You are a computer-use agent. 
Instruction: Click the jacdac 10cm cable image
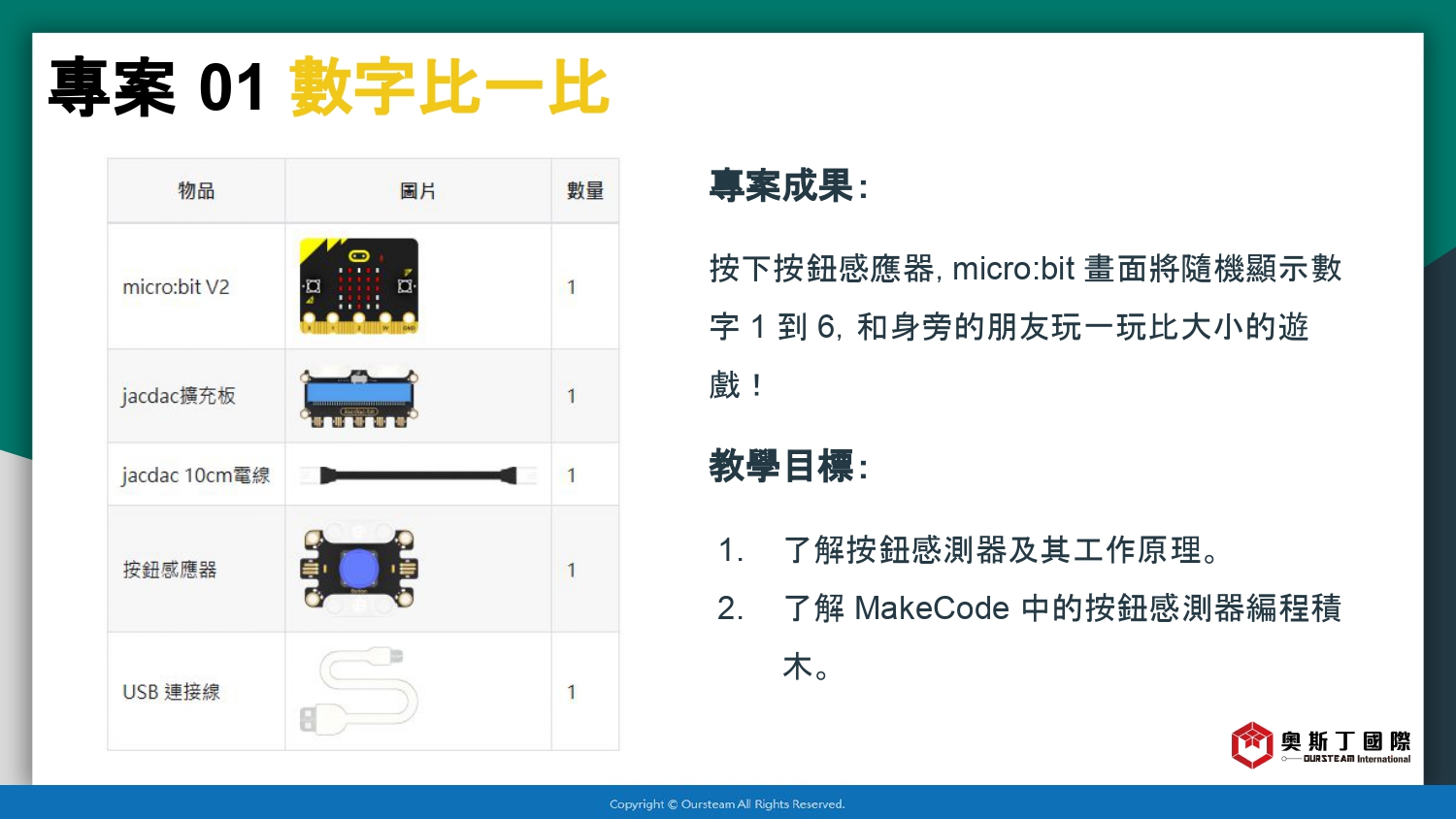[418, 475]
